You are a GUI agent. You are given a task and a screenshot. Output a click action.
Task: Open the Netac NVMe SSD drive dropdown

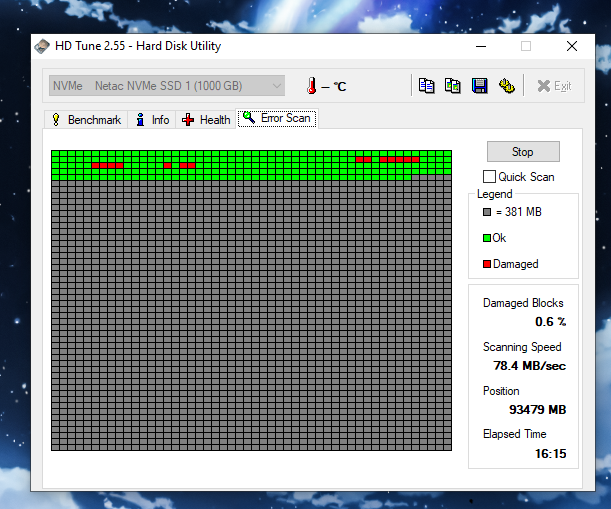(x=167, y=86)
